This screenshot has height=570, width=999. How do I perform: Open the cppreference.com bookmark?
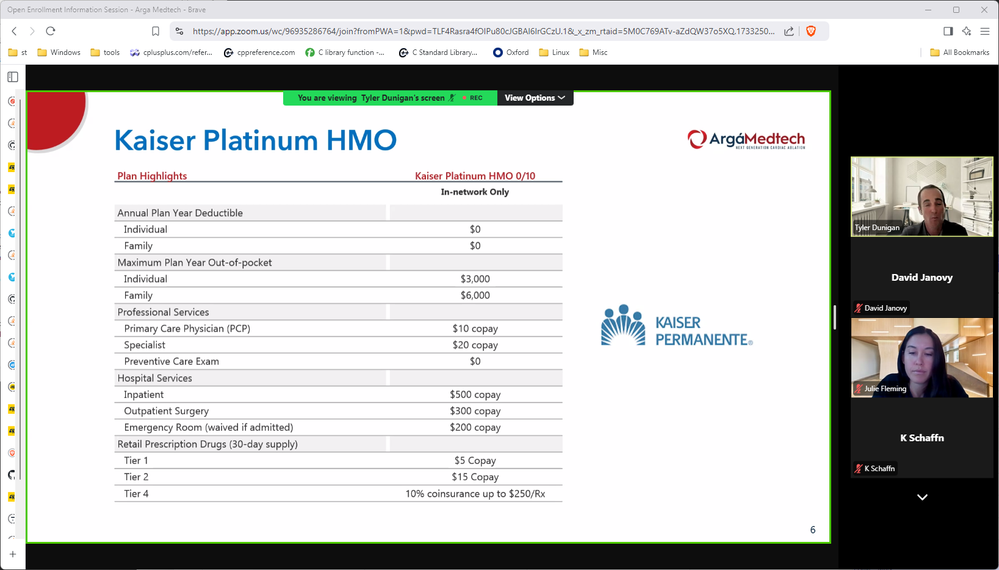(x=259, y=52)
